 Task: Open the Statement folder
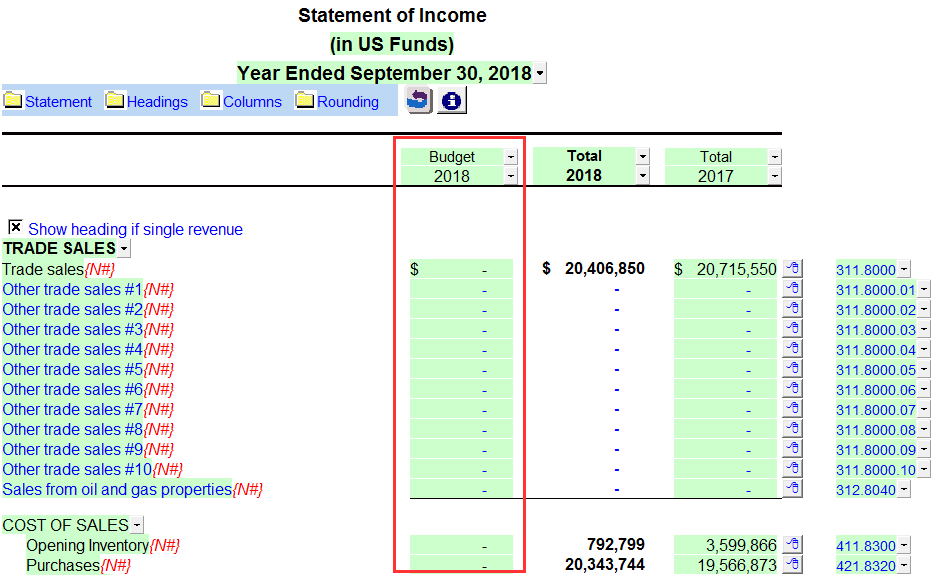[x=48, y=101]
